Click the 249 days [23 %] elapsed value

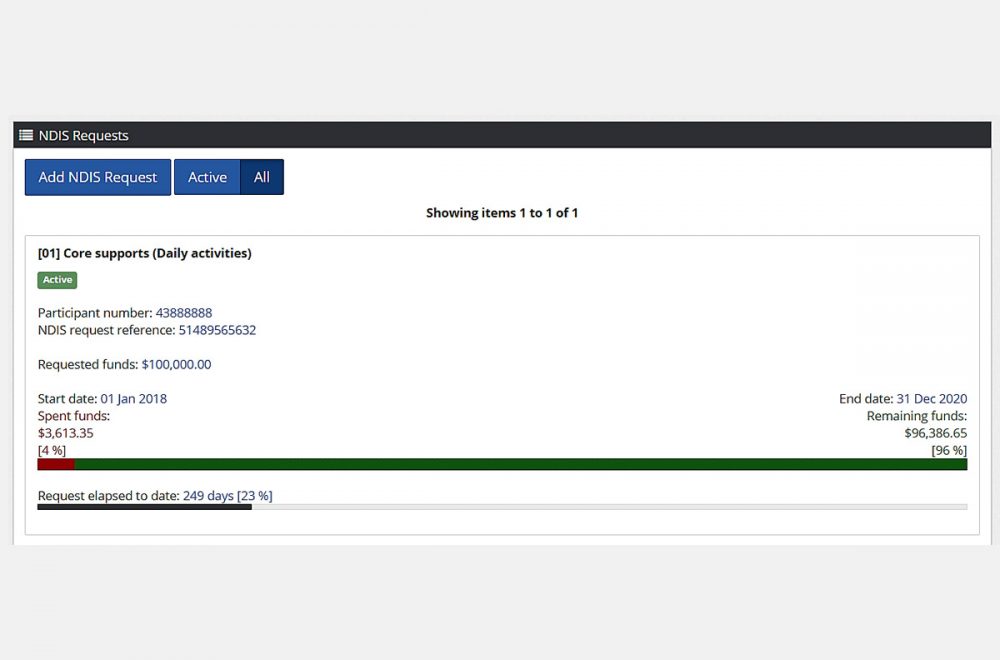[228, 496]
